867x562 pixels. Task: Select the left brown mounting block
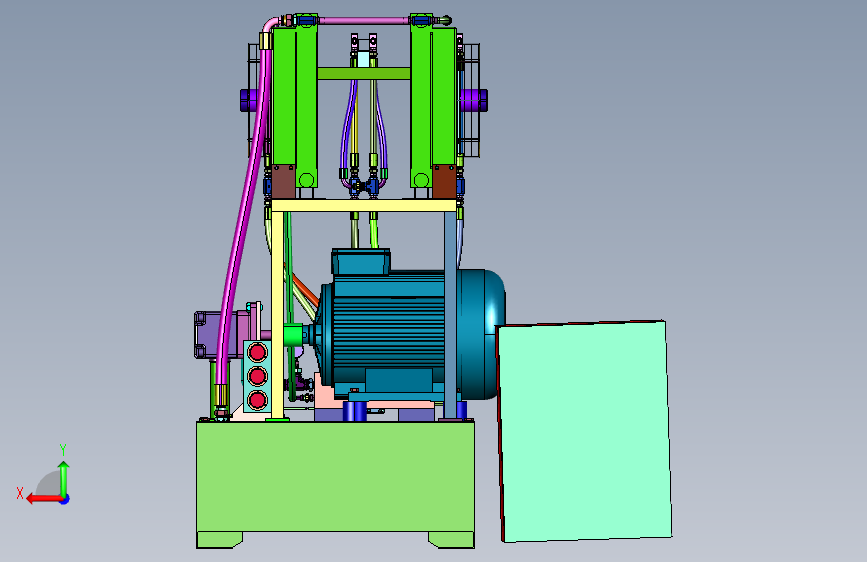[284, 181]
